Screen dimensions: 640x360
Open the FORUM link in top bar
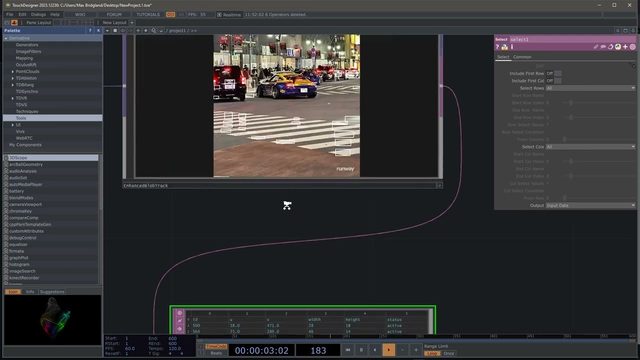114,14
